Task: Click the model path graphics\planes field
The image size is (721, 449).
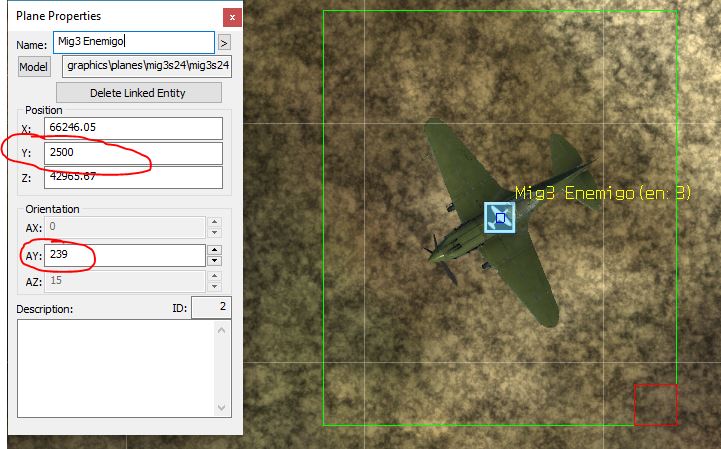Action: [147, 66]
